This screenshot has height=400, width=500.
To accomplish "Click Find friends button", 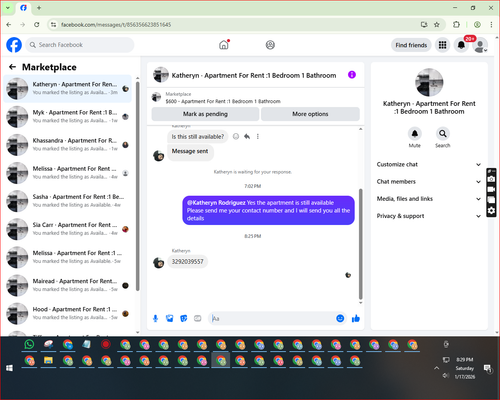I will (x=411, y=45).
